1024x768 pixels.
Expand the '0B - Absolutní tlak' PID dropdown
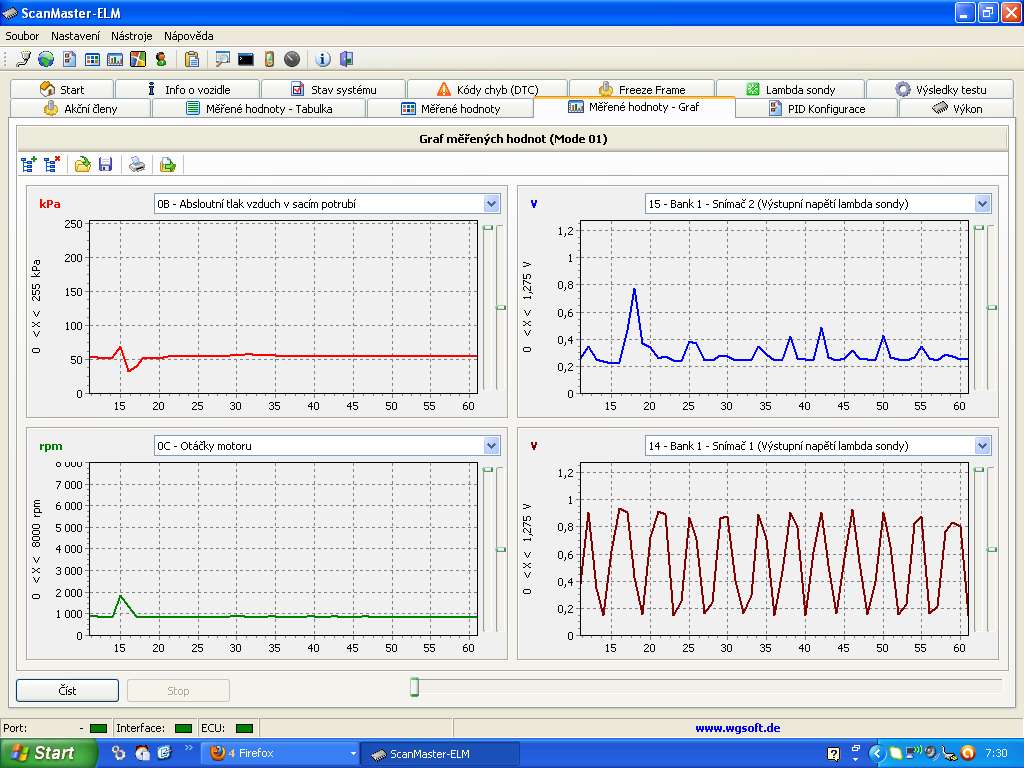(x=491, y=204)
